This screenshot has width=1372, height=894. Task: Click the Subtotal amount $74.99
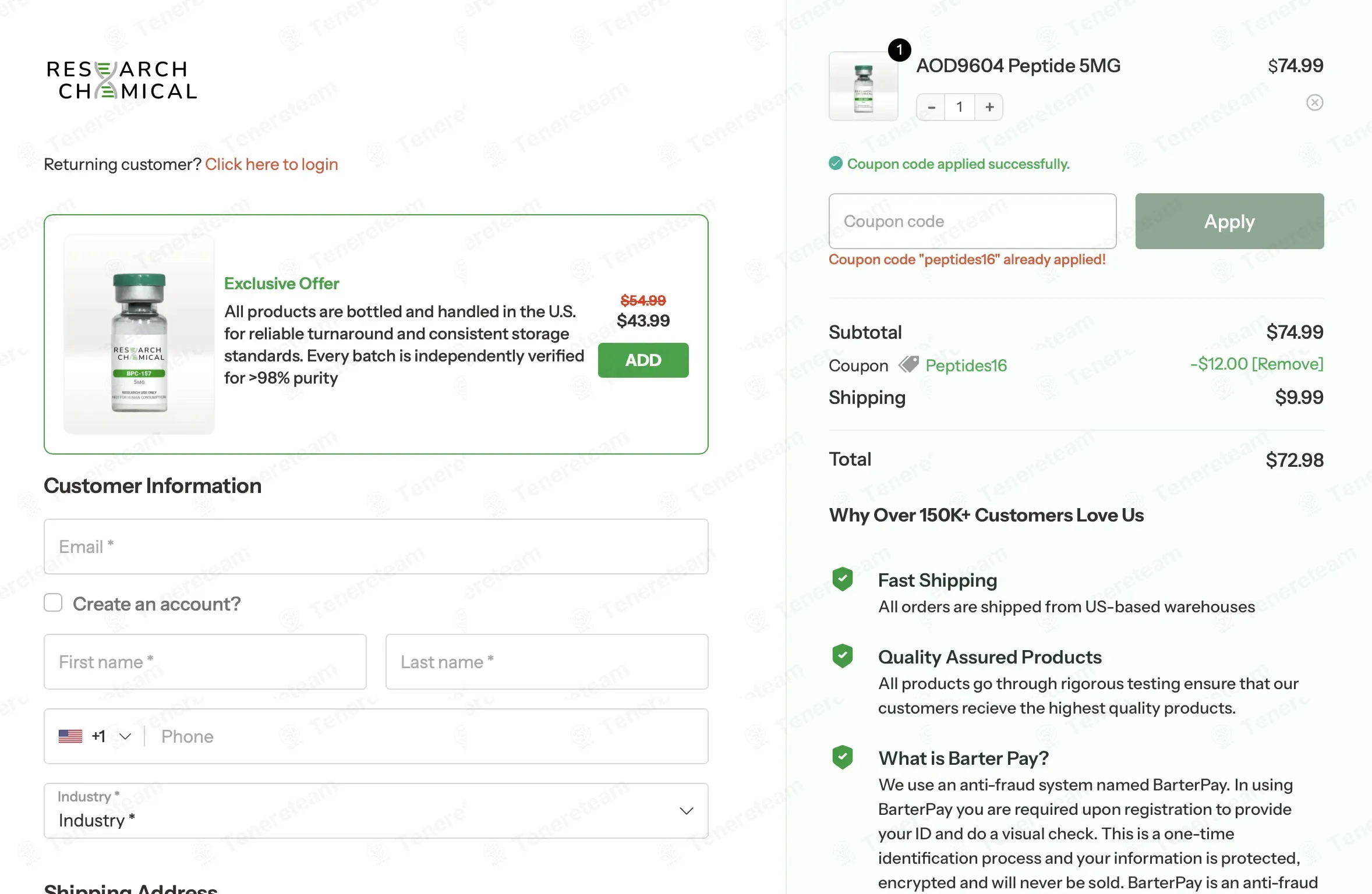point(1295,332)
